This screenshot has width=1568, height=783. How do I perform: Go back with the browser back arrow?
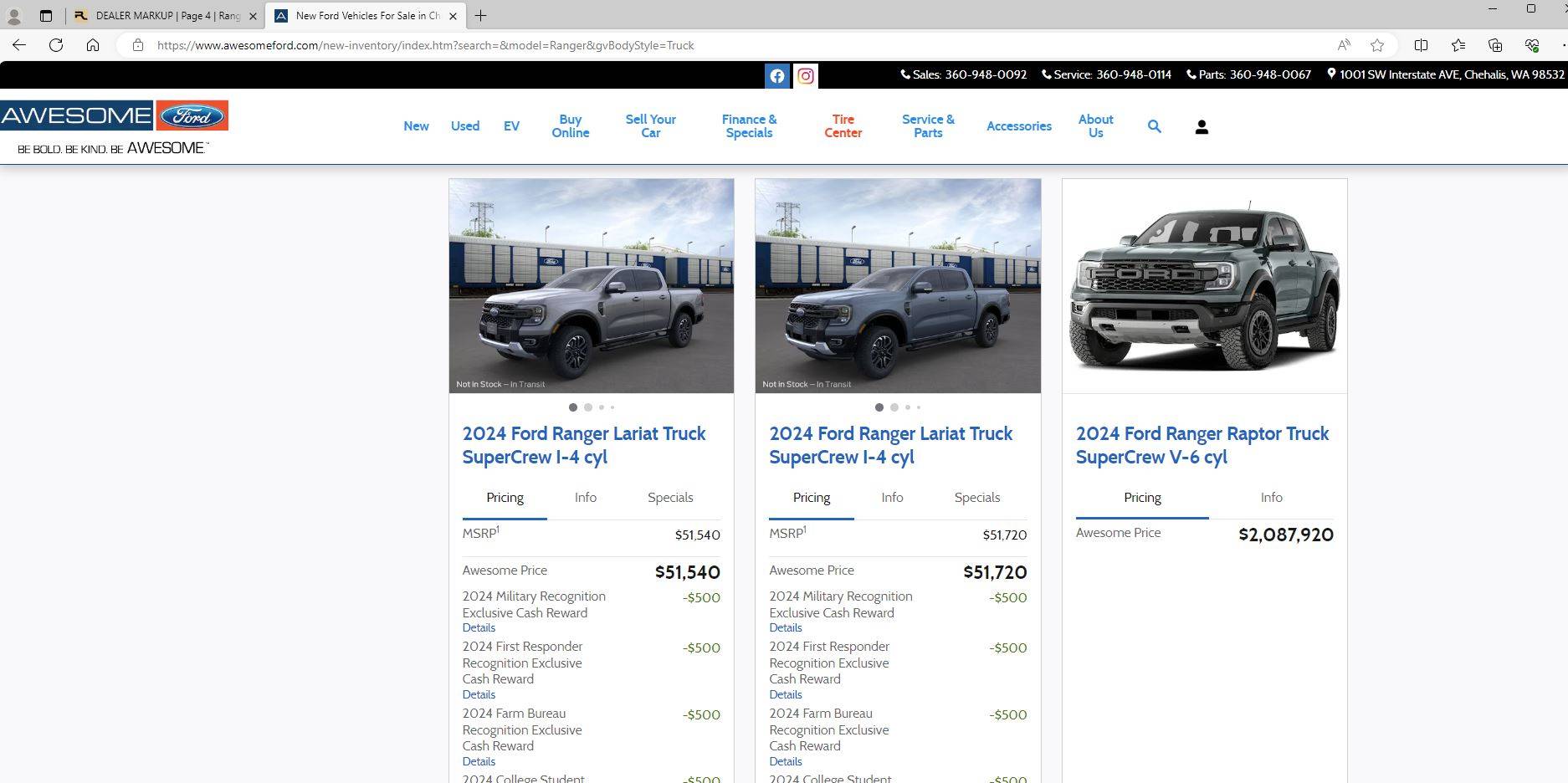point(19,45)
